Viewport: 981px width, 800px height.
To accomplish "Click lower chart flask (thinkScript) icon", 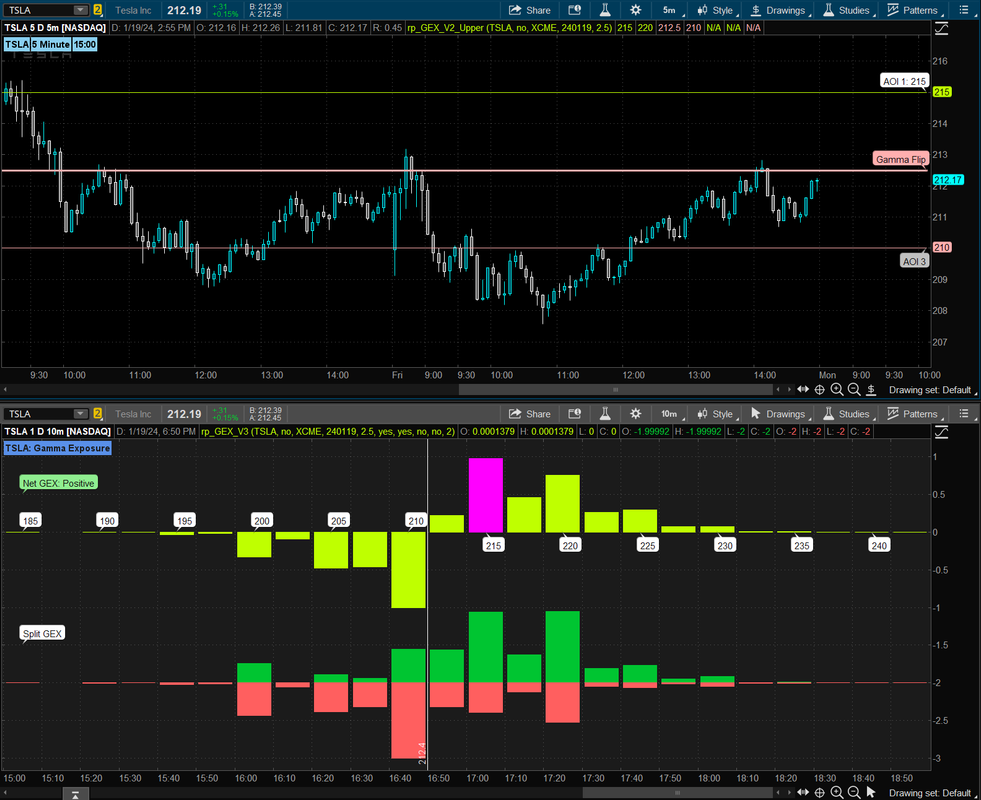I will (604, 413).
